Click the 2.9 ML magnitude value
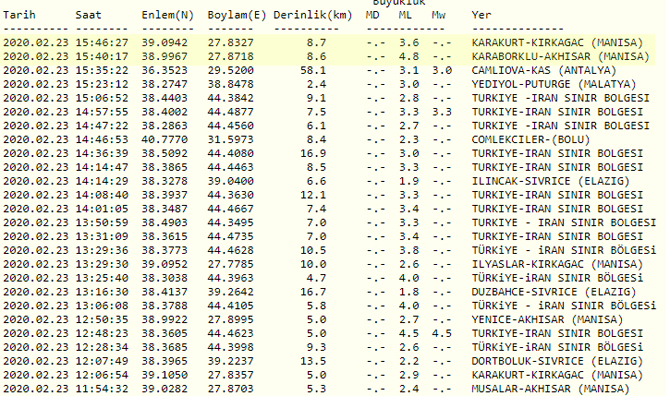This screenshot has width=670, height=396. (409, 375)
